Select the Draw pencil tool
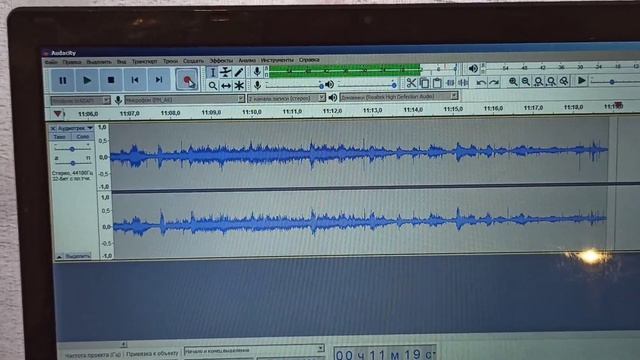 tap(239, 73)
